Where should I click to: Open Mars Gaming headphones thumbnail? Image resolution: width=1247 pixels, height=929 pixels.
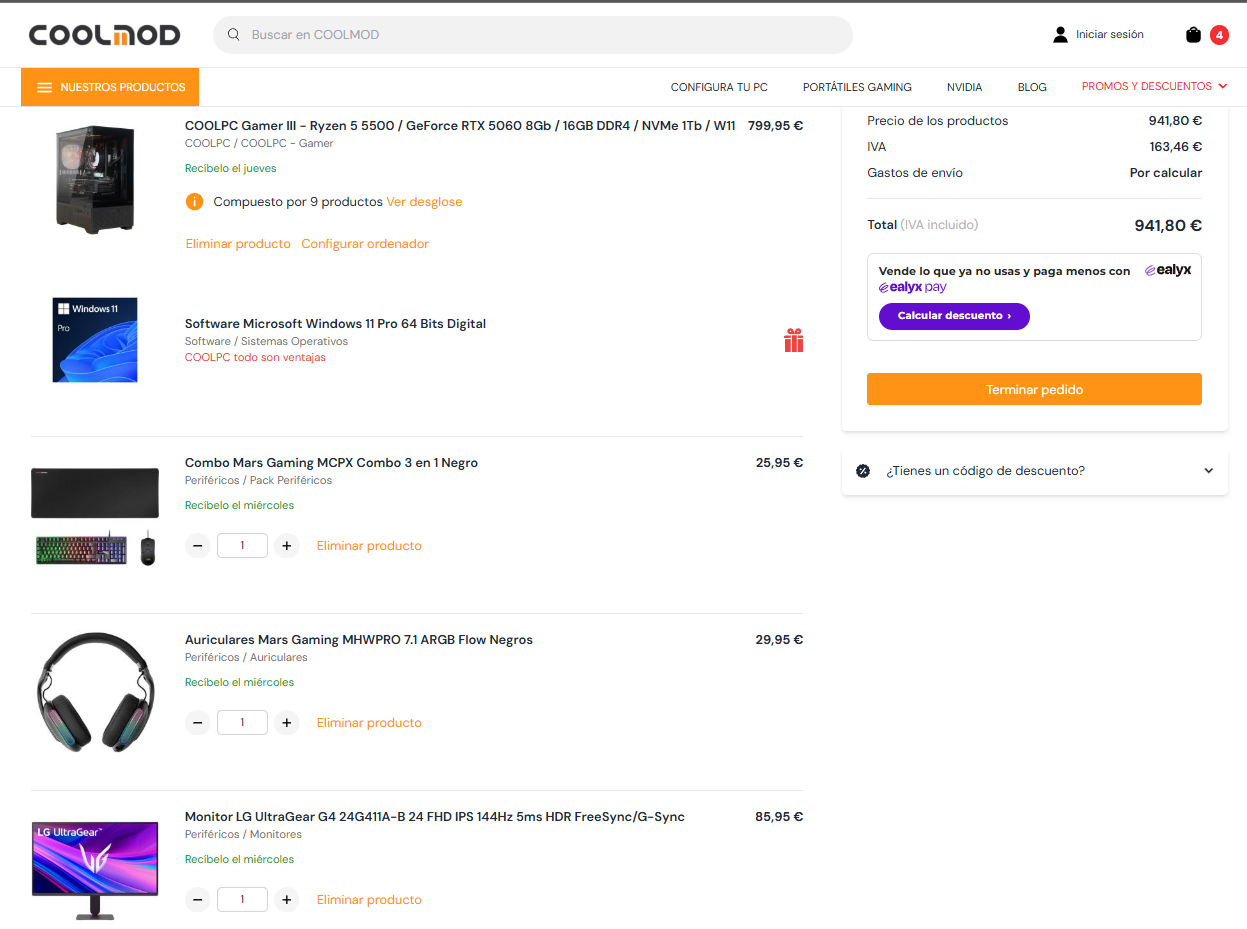point(95,692)
